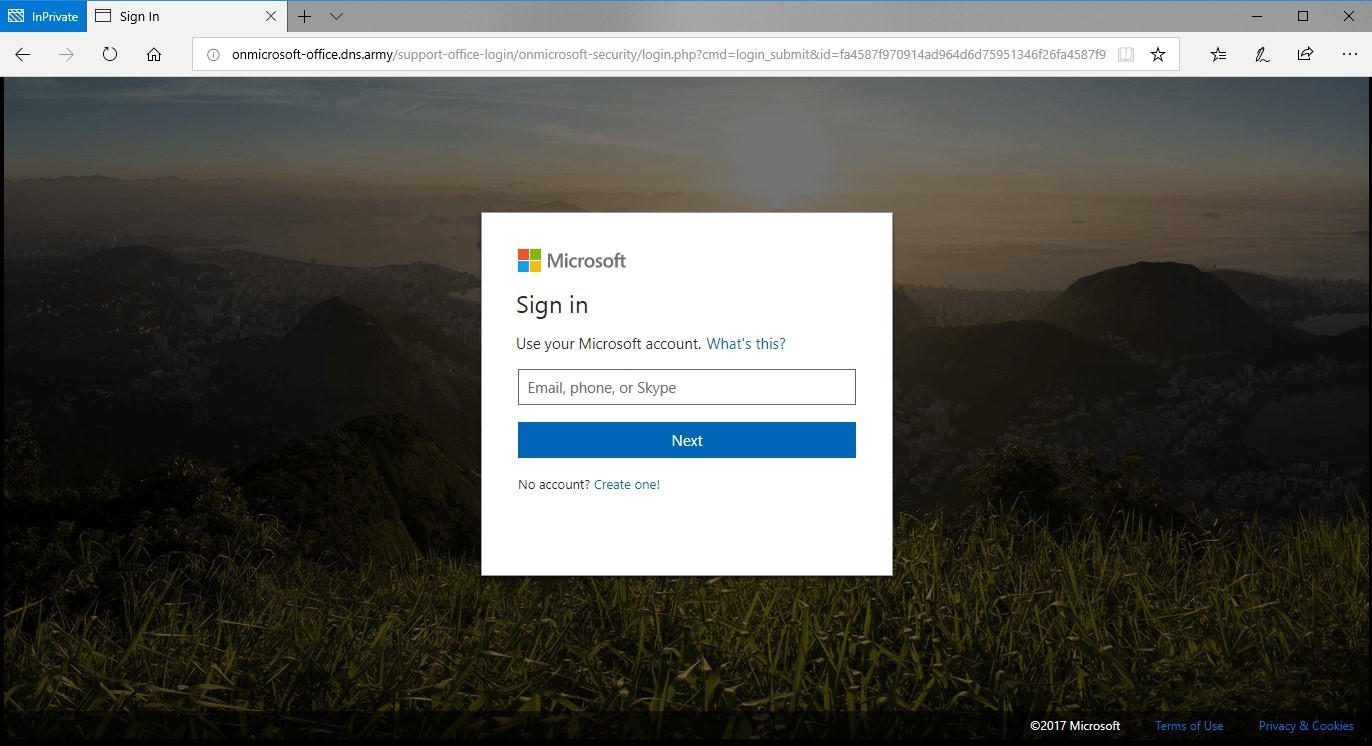Add notes with the pen icon
Image resolution: width=1372 pixels, height=746 pixels.
(x=1262, y=55)
